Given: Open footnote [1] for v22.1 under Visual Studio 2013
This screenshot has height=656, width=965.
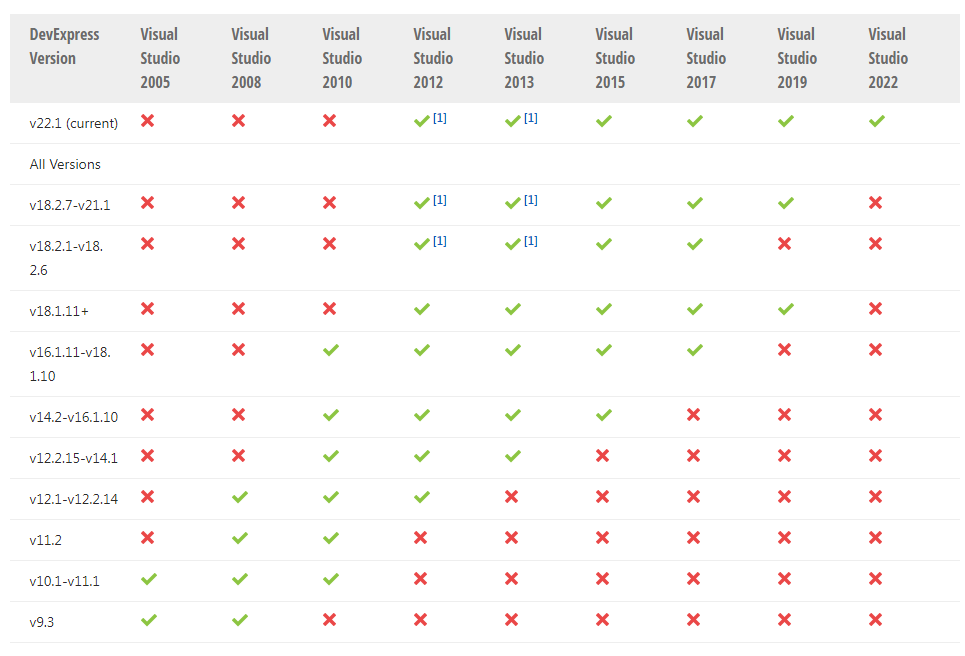Looking at the screenshot, I should pyautogui.click(x=531, y=118).
